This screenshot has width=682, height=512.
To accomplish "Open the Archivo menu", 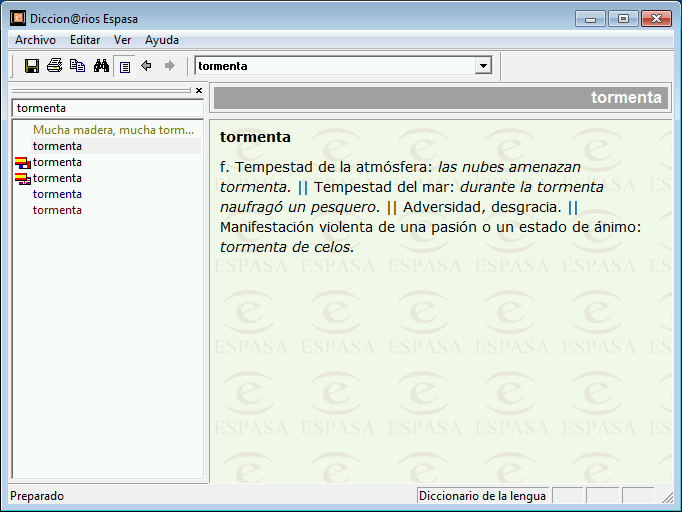I will coord(35,40).
